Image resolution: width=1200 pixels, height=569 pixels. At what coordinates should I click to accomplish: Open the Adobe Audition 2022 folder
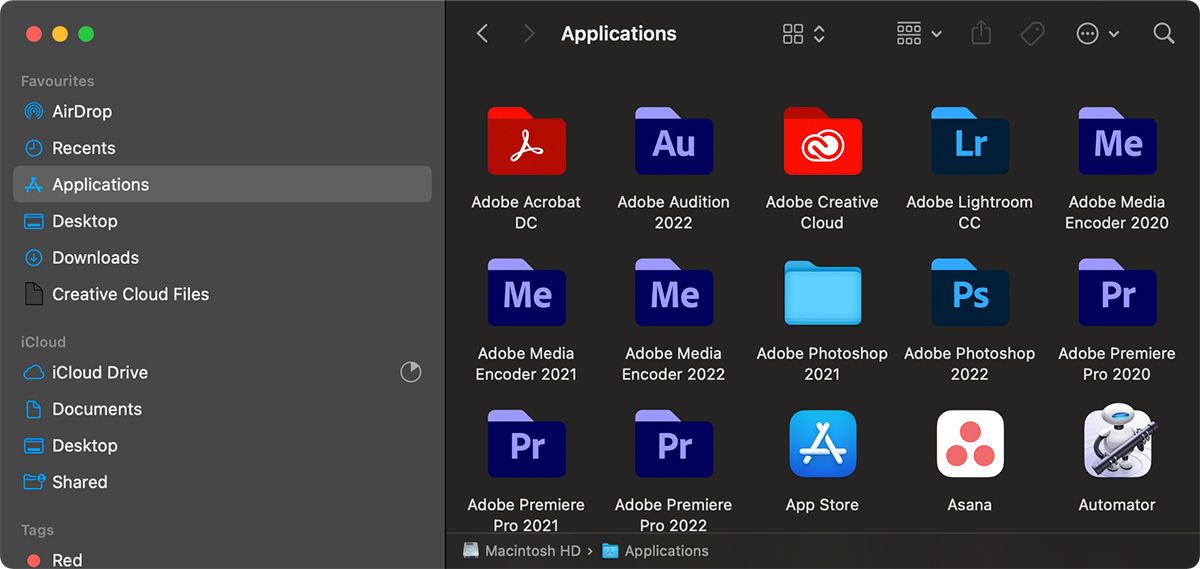673,141
